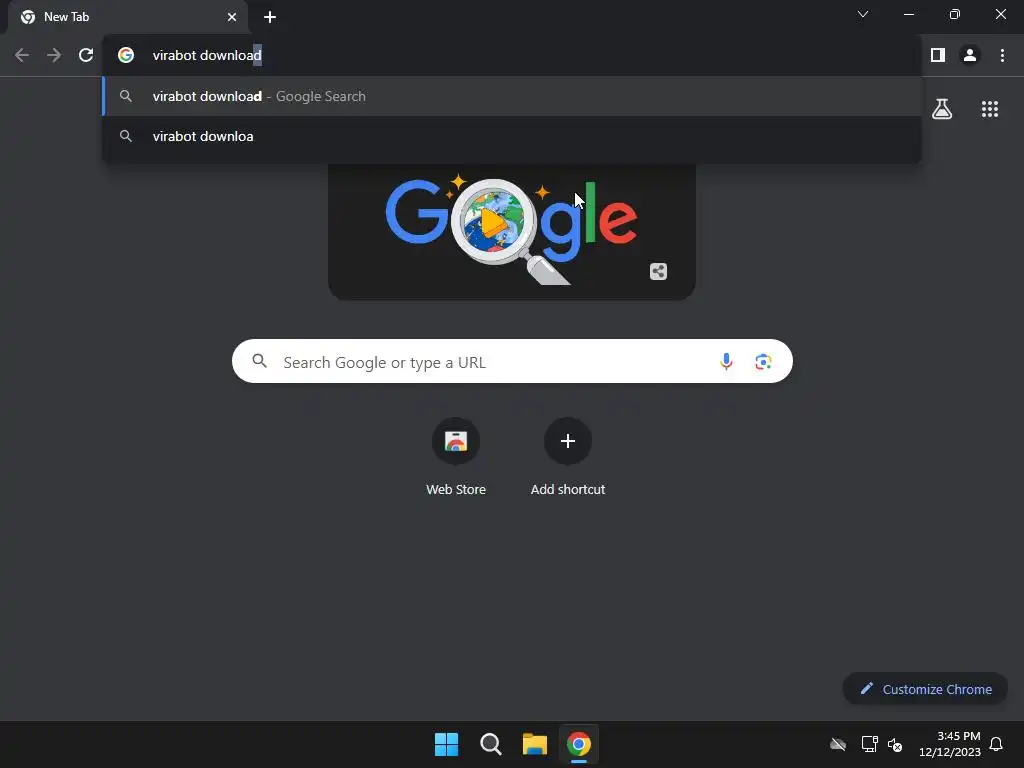This screenshot has width=1024, height=768.
Task: Reload the page with the refresh icon
Action: click(x=86, y=56)
